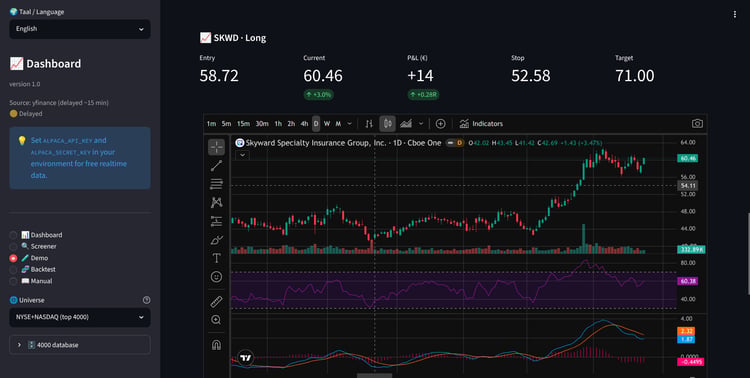
Task: Toggle the magnet snap mode
Action: (x=216, y=345)
